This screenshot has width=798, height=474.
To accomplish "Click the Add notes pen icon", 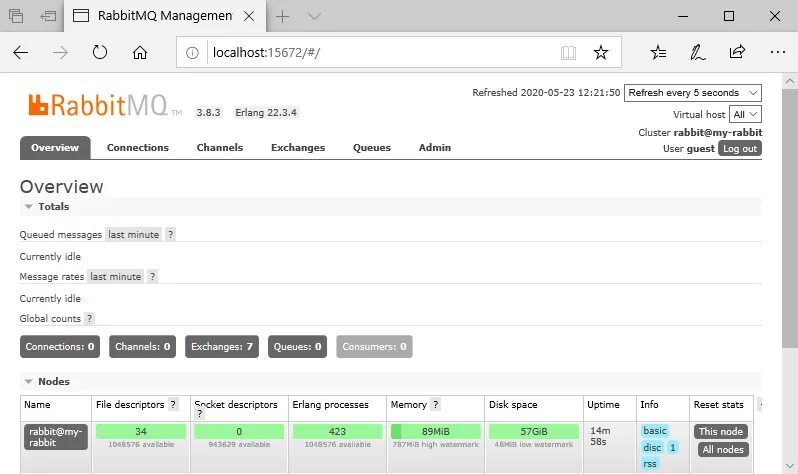I will (697, 52).
